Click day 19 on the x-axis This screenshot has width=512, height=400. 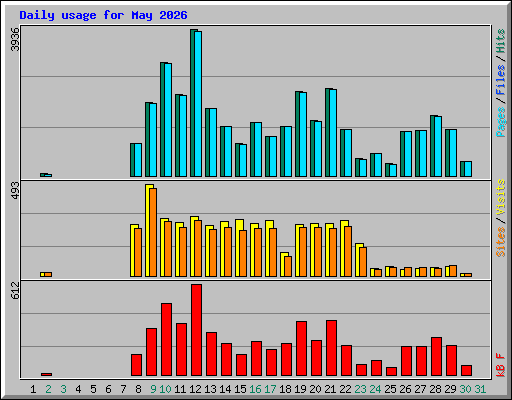(x=300, y=389)
